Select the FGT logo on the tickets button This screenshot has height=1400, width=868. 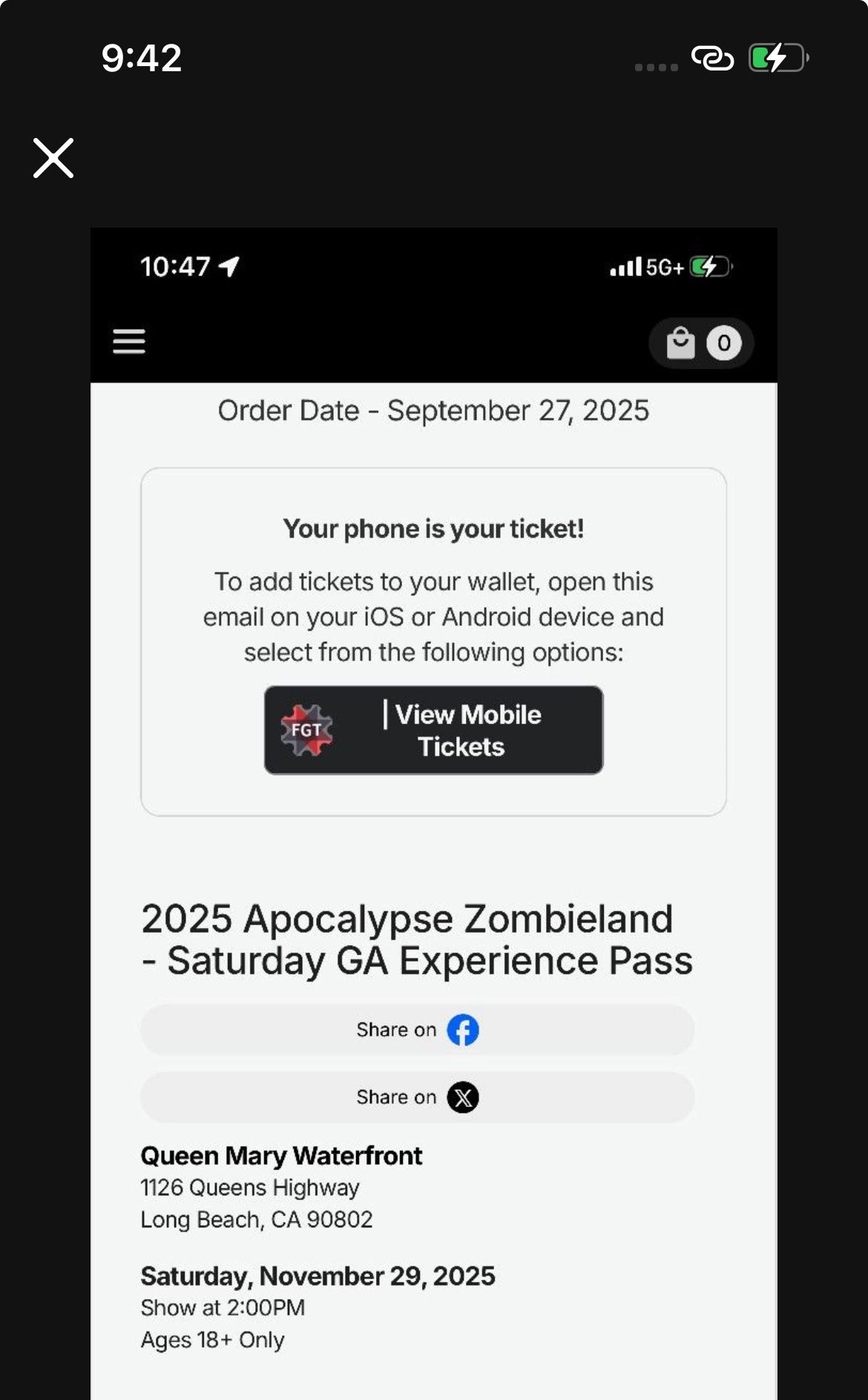306,729
